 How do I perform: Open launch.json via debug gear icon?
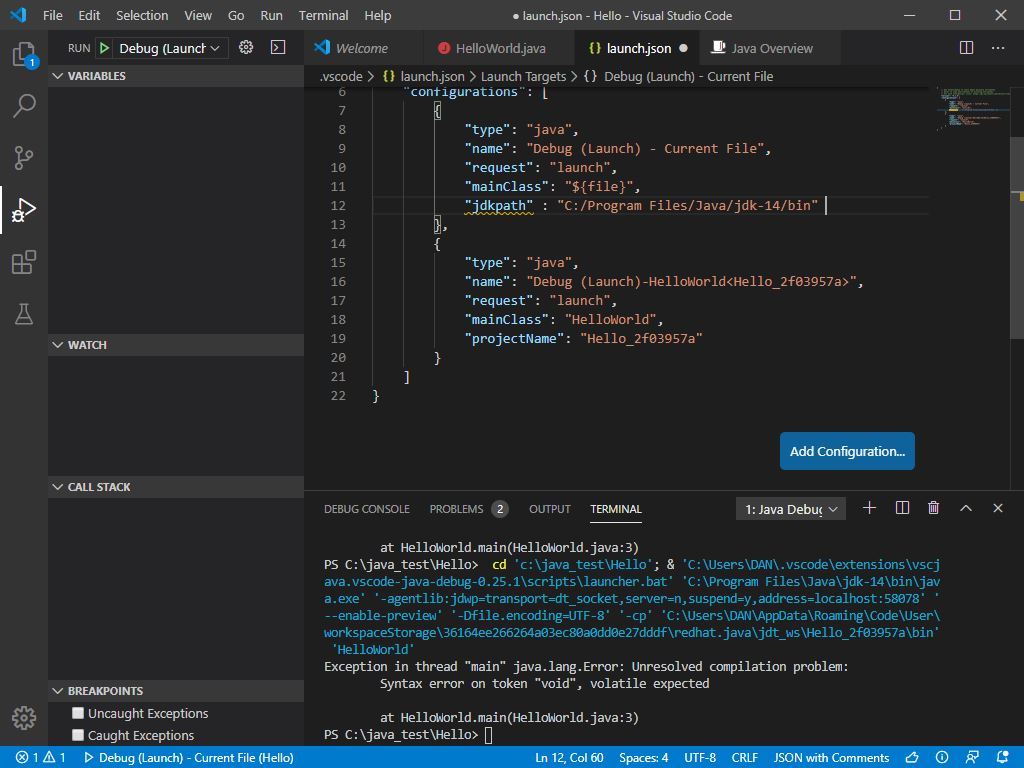[246, 48]
